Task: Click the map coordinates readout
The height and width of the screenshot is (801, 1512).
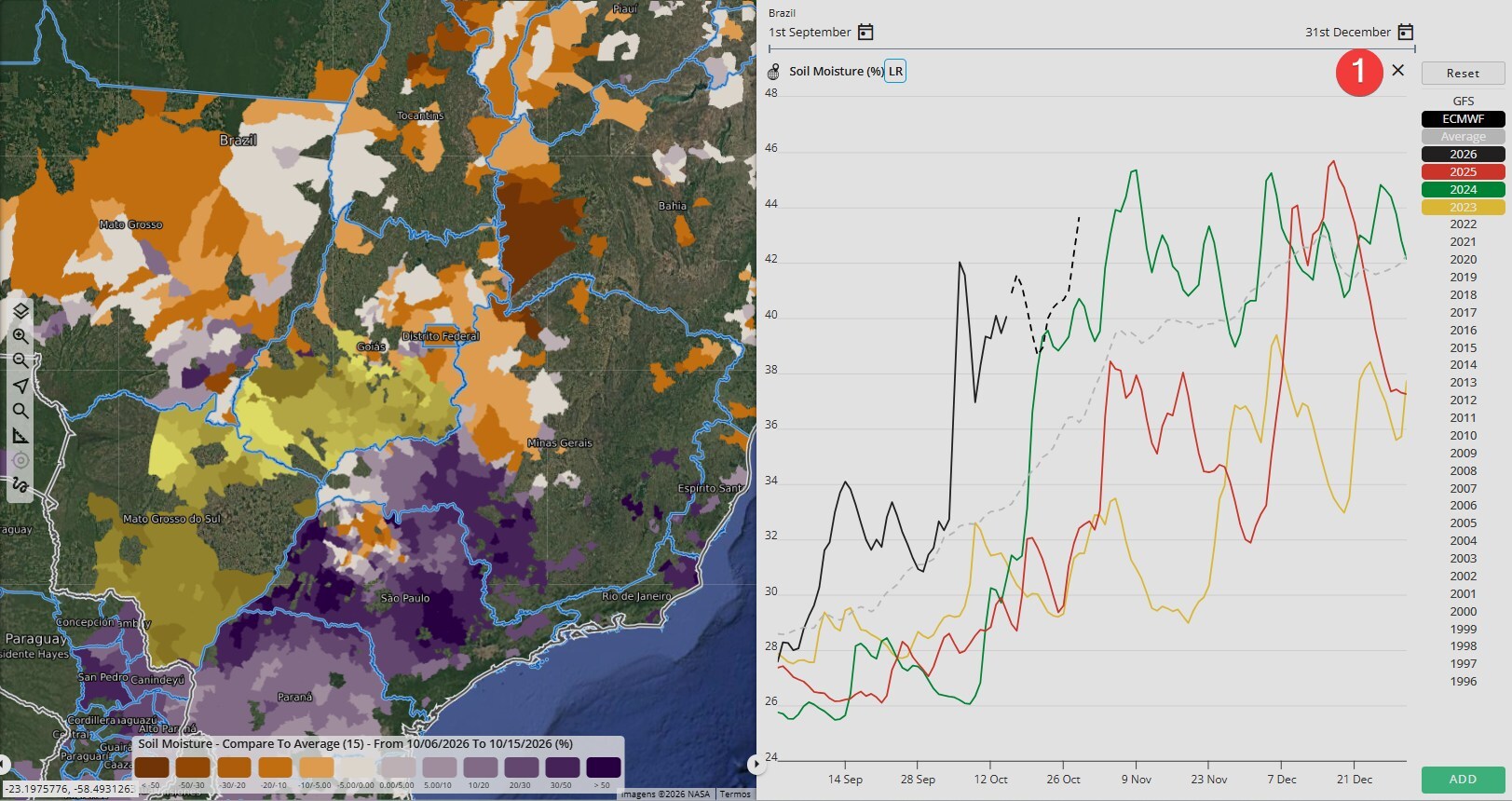Action: click(69, 789)
